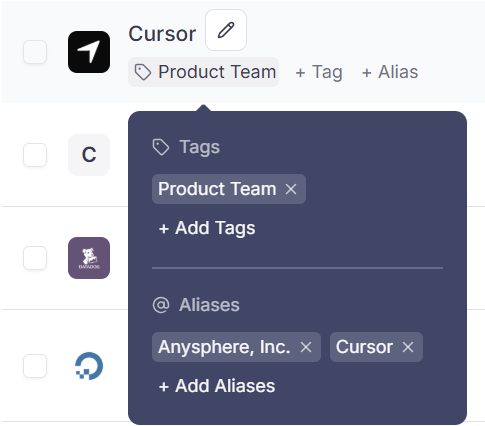
Task: Click the Cursor alias chip in popup
Action: click(x=376, y=347)
